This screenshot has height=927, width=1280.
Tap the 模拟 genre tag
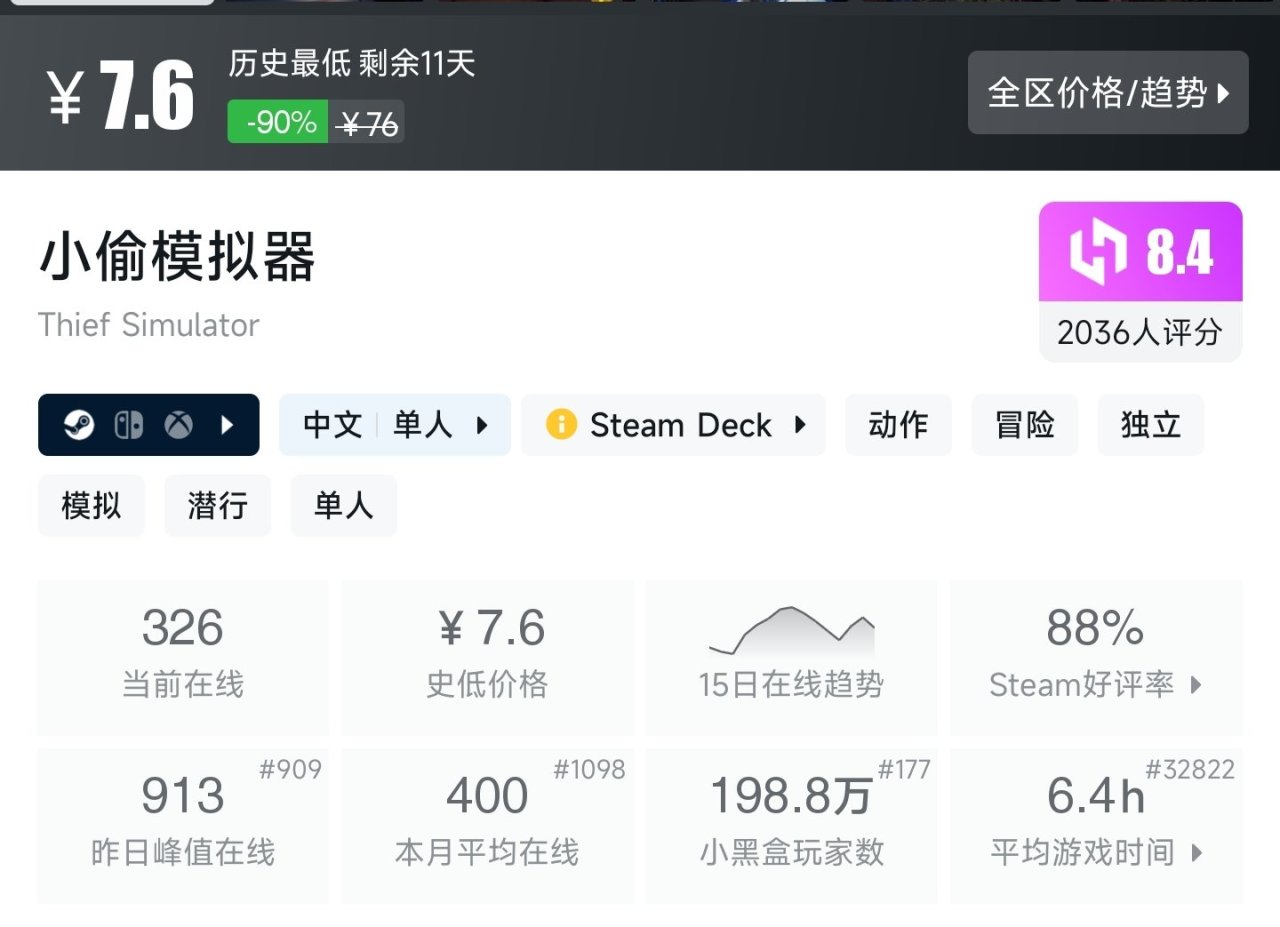tap(91, 505)
